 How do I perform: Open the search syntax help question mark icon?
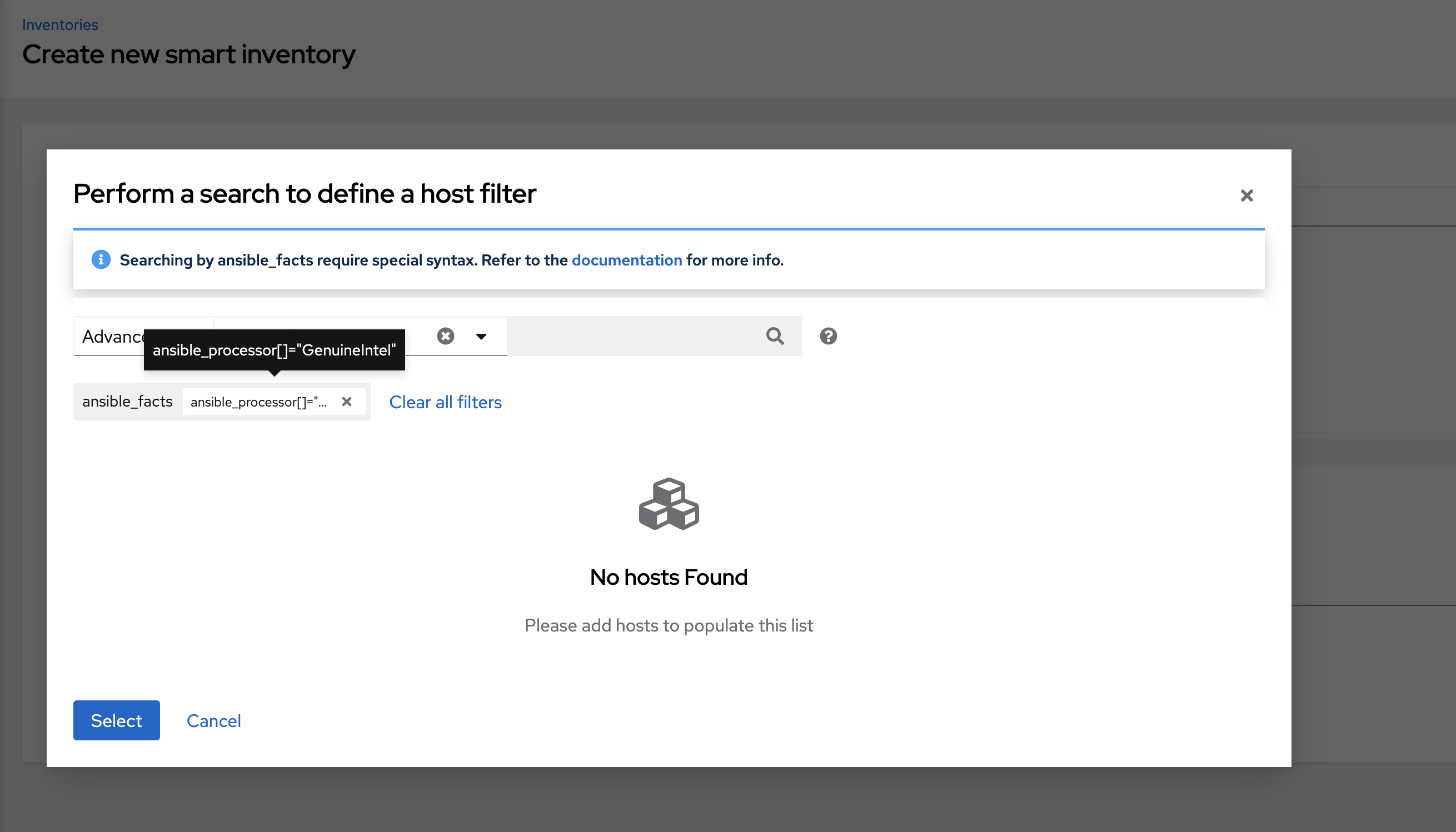pos(828,336)
